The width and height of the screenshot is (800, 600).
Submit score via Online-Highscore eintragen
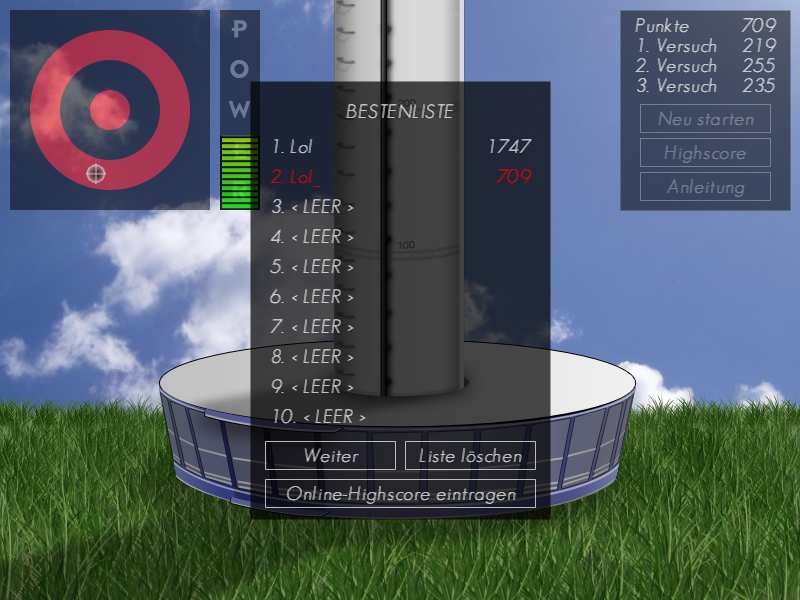click(x=400, y=494)
